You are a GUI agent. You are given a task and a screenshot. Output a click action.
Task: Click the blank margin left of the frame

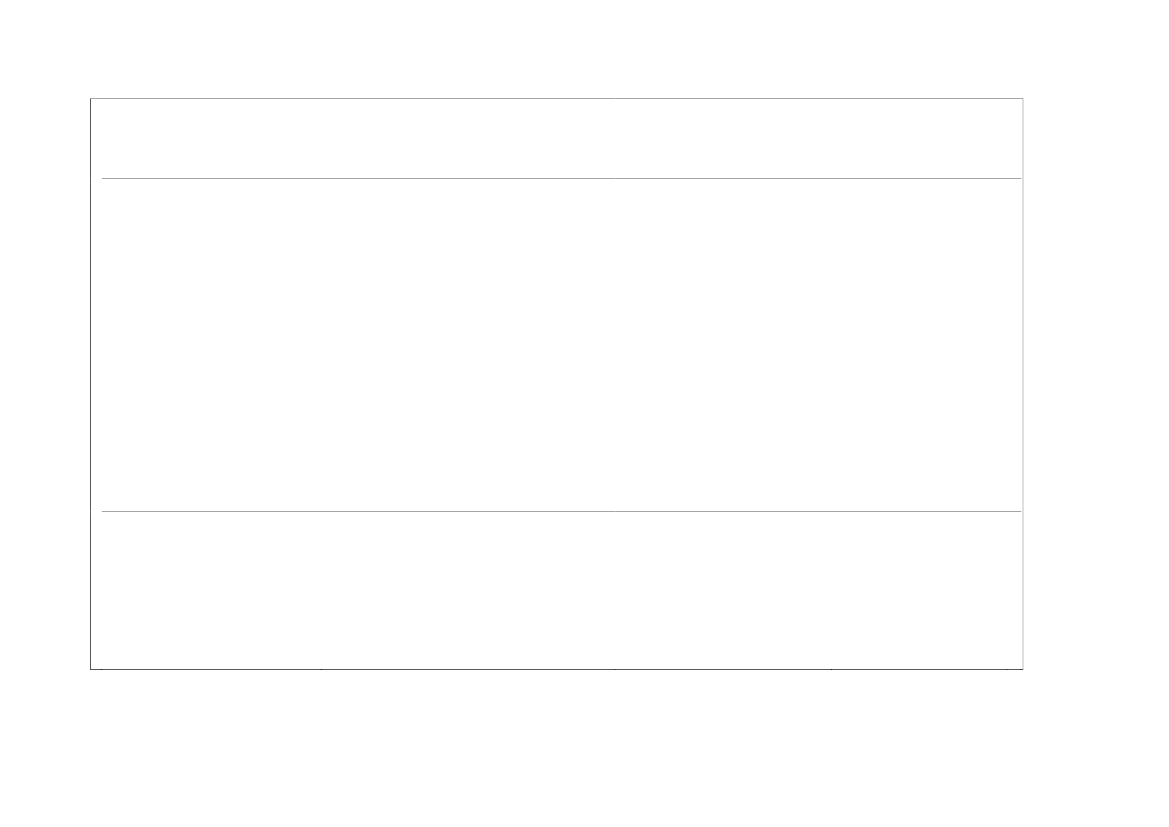[x=45, y=383]
